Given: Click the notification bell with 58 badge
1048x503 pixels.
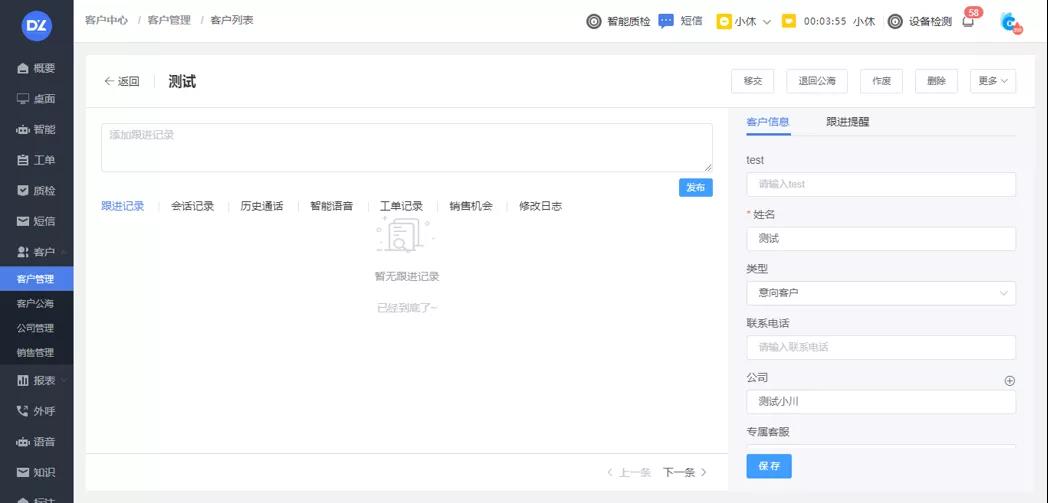Looking at the screenshot, I should [968, 21].
